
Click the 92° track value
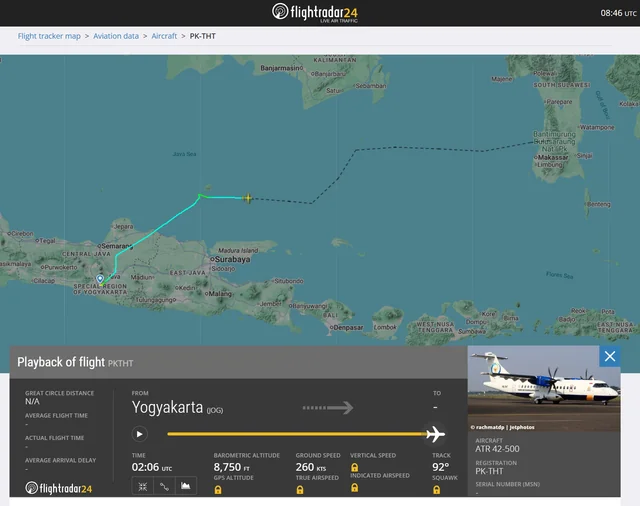[441, 467]
